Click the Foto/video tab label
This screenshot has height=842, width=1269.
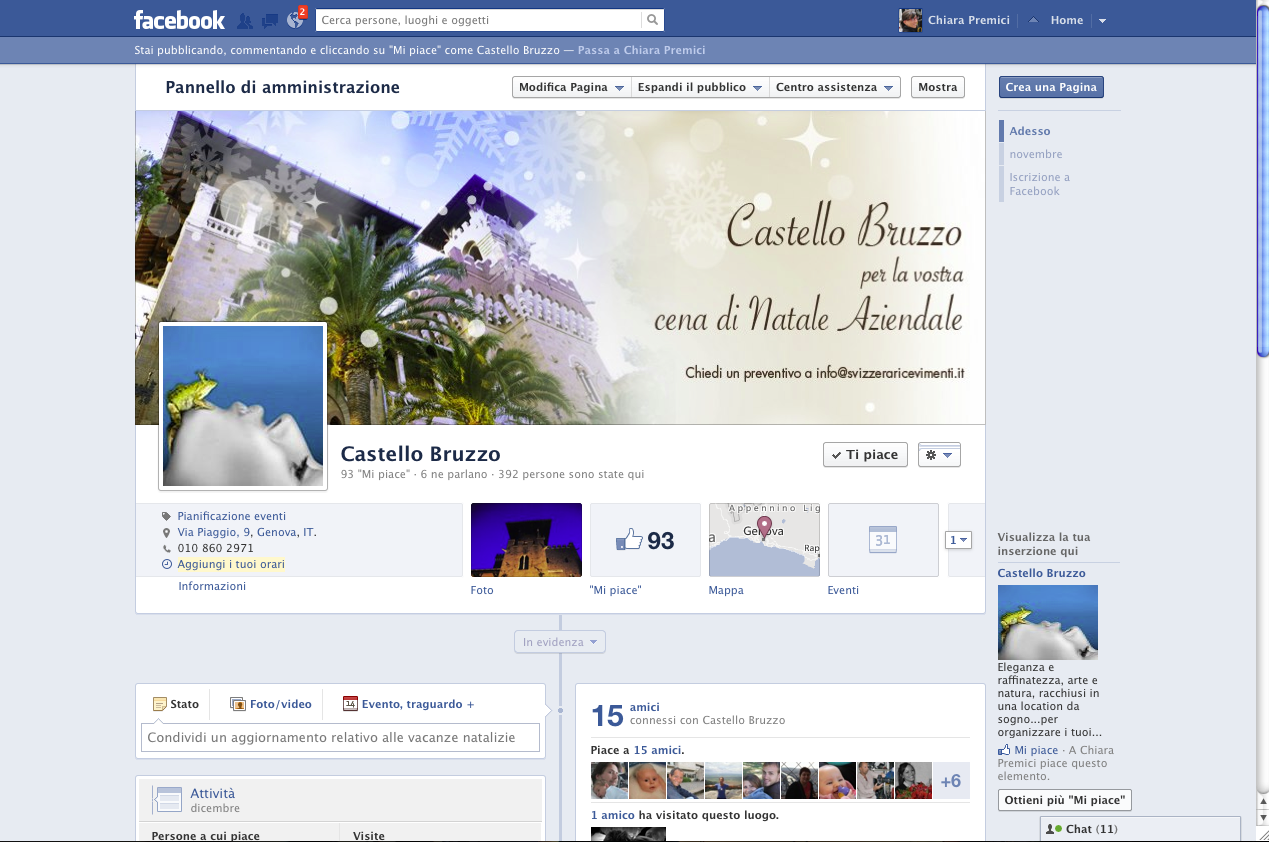(x=281, y=704)
